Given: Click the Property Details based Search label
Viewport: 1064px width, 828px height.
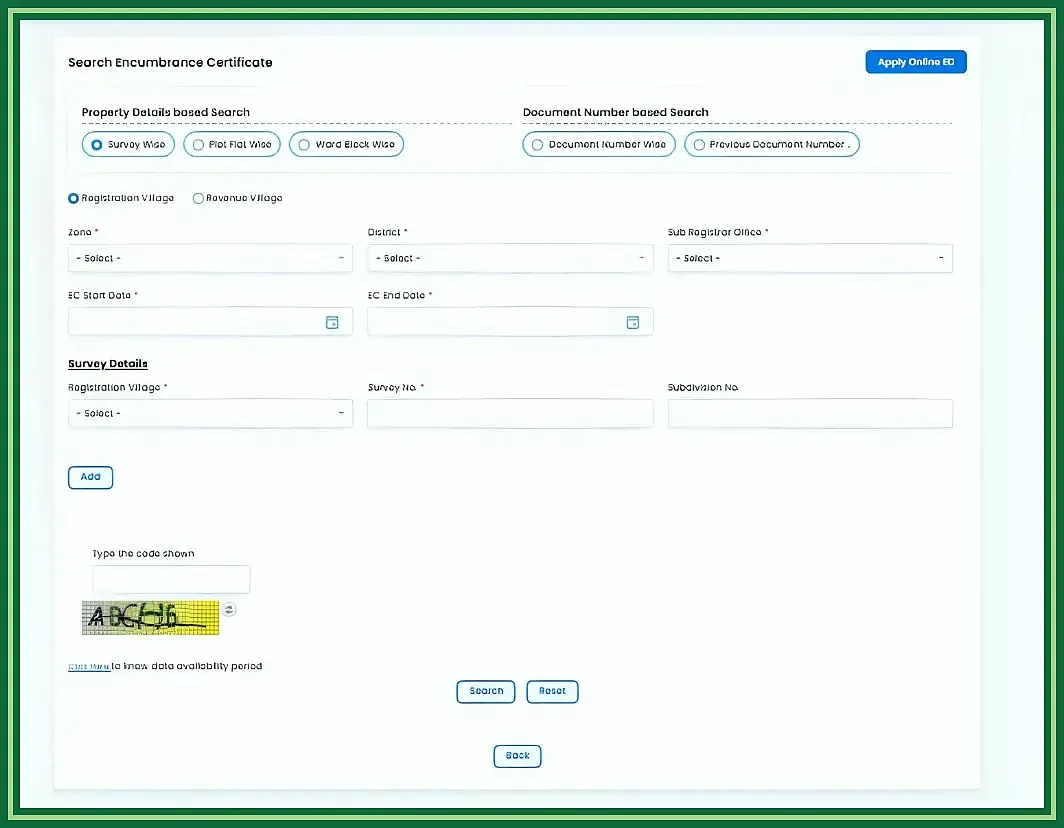Looking at the screenshot, I should point(166,113).
